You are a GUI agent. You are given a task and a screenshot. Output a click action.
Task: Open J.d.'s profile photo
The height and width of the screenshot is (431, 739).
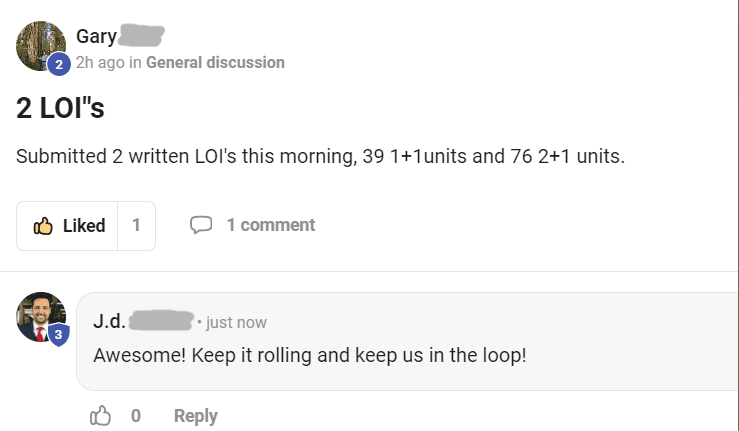coord(41,317)
